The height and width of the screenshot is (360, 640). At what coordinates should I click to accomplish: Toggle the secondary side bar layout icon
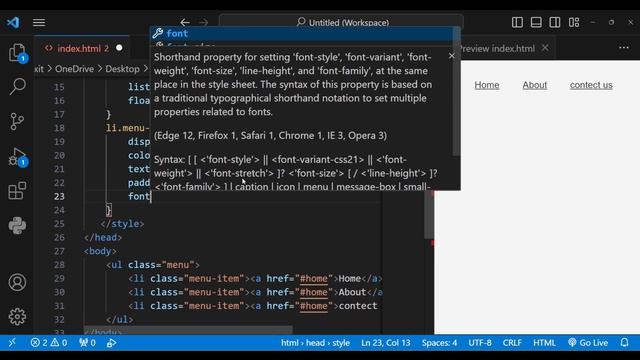pyautogui.click(x=555, y=22)
